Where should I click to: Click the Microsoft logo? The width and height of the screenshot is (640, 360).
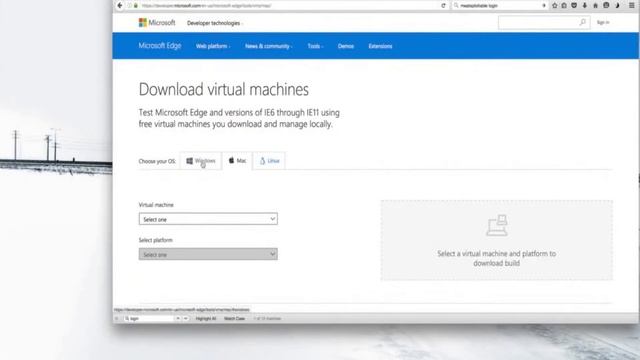tap(157, 23)
